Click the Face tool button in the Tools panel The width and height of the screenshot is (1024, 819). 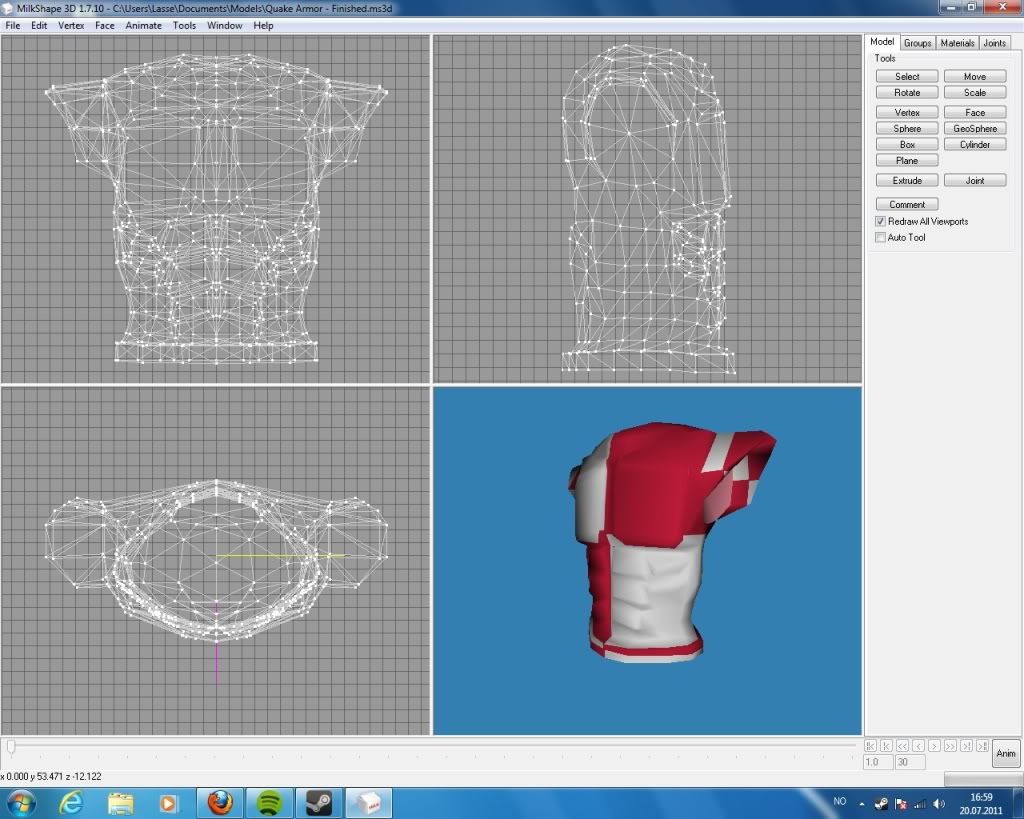coord(975,112)
